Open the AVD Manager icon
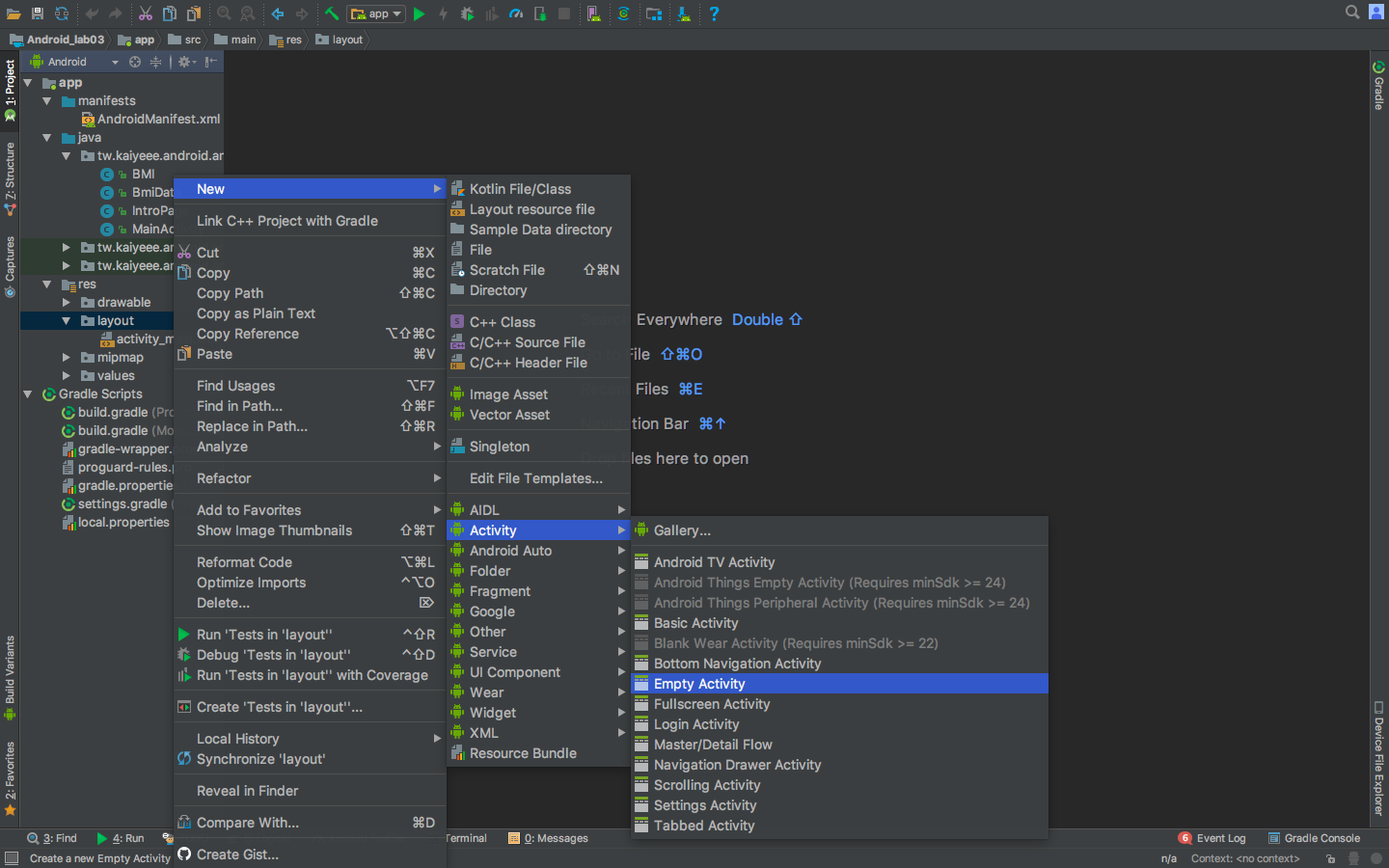 coord(594,14)
